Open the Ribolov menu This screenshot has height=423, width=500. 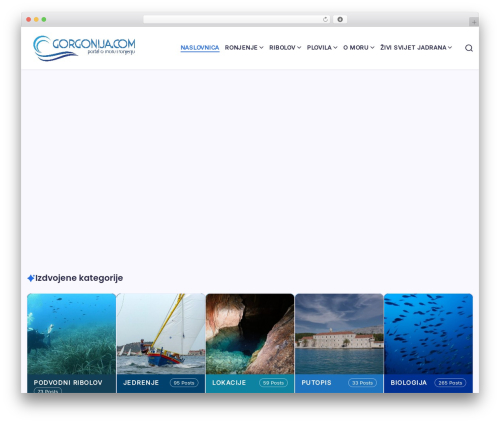282,48
